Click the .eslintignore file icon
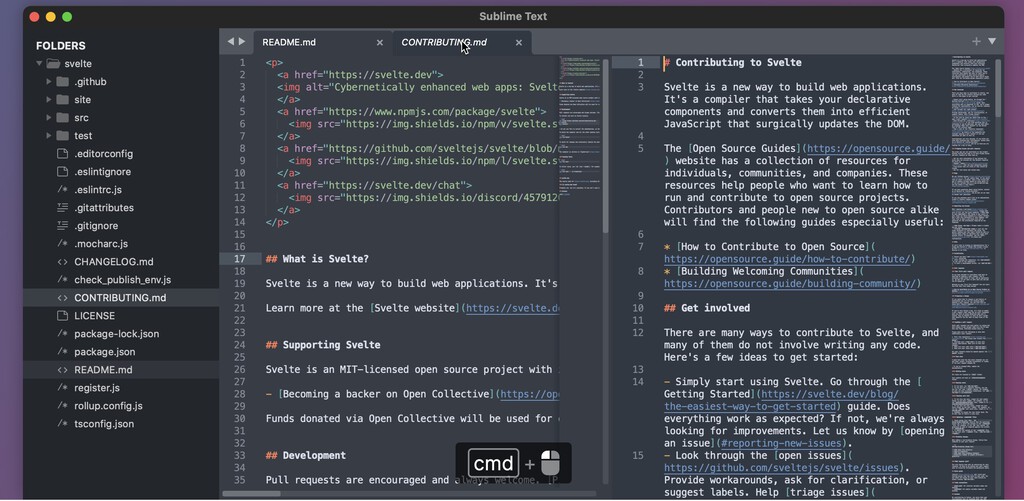 [x=63, y=172]
